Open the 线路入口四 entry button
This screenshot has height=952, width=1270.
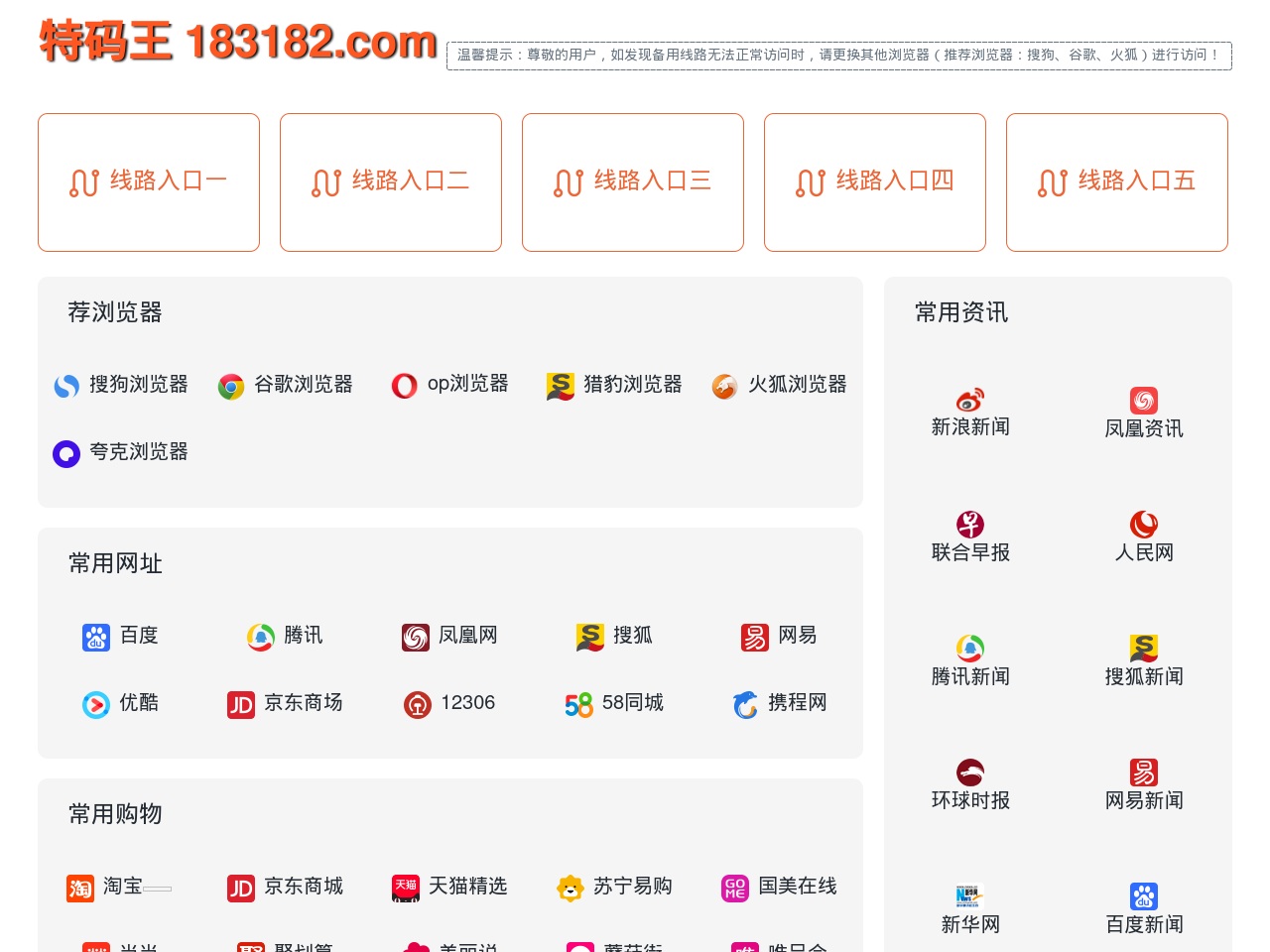tap(875, 182)
